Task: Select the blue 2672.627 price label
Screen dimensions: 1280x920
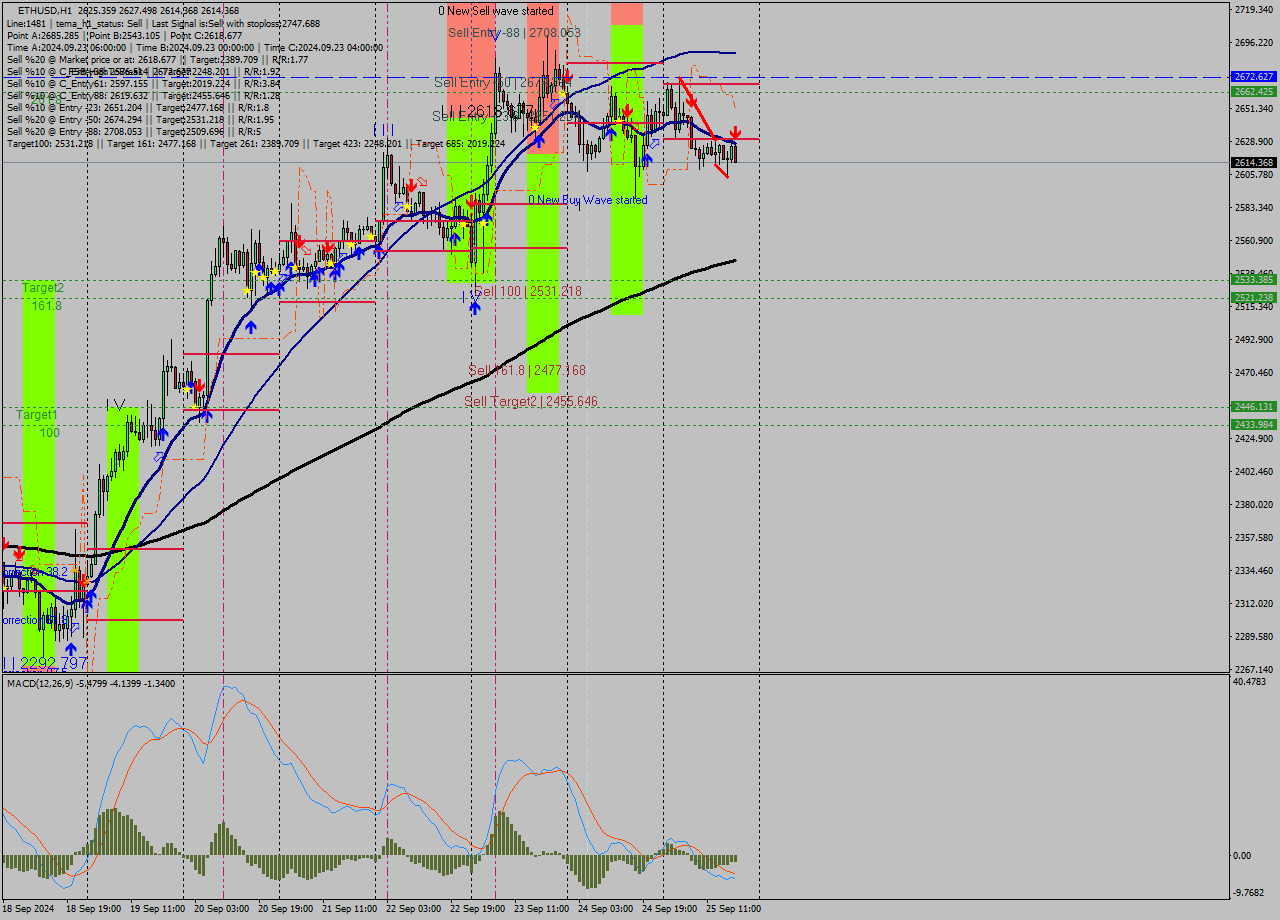Action: coord(1252,75)
